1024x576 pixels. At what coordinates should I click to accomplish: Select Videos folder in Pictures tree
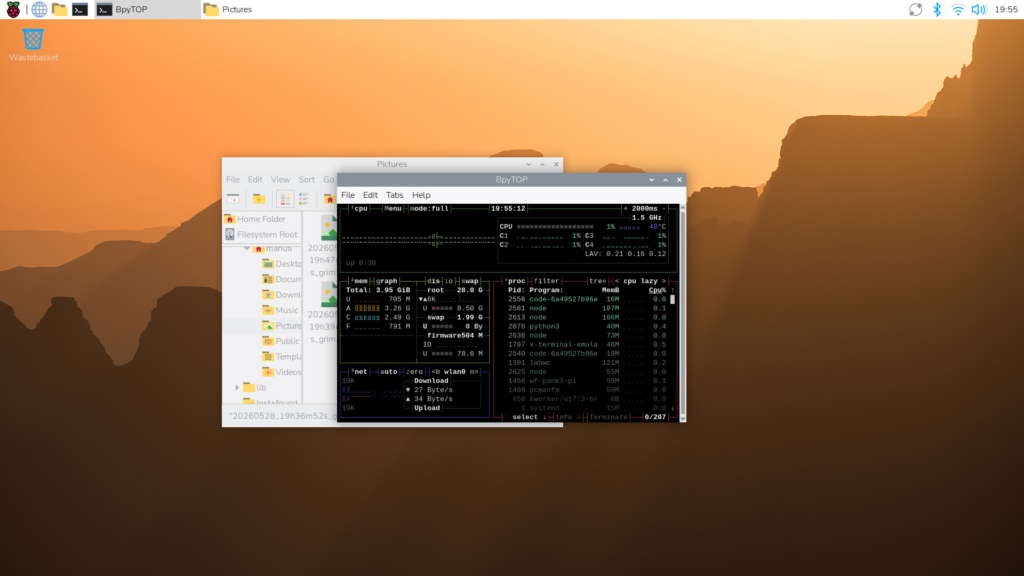point(281,372)
